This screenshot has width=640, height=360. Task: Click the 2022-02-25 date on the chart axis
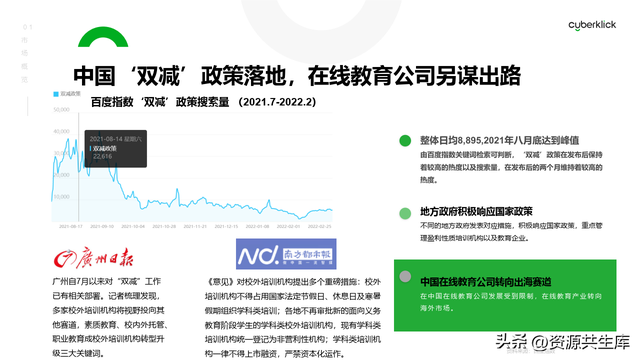tap(320, 226)
